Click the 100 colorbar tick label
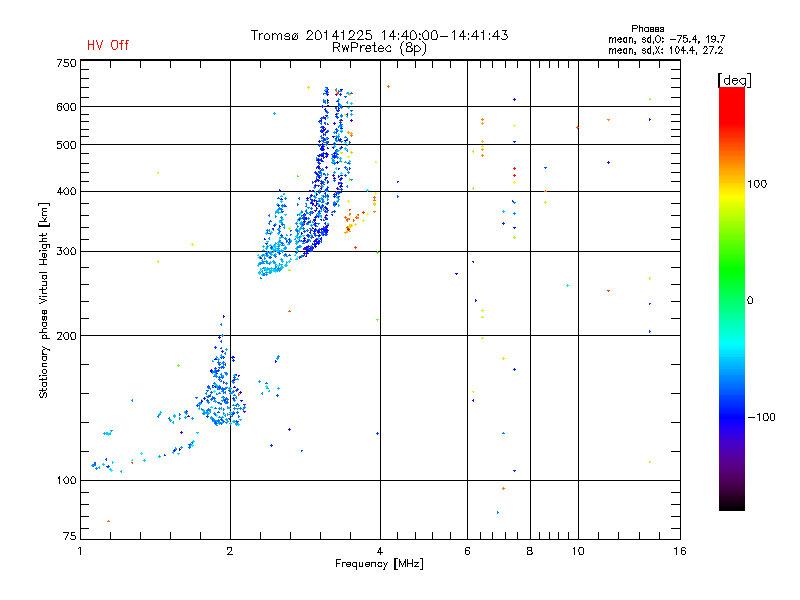 pos(757,184)
